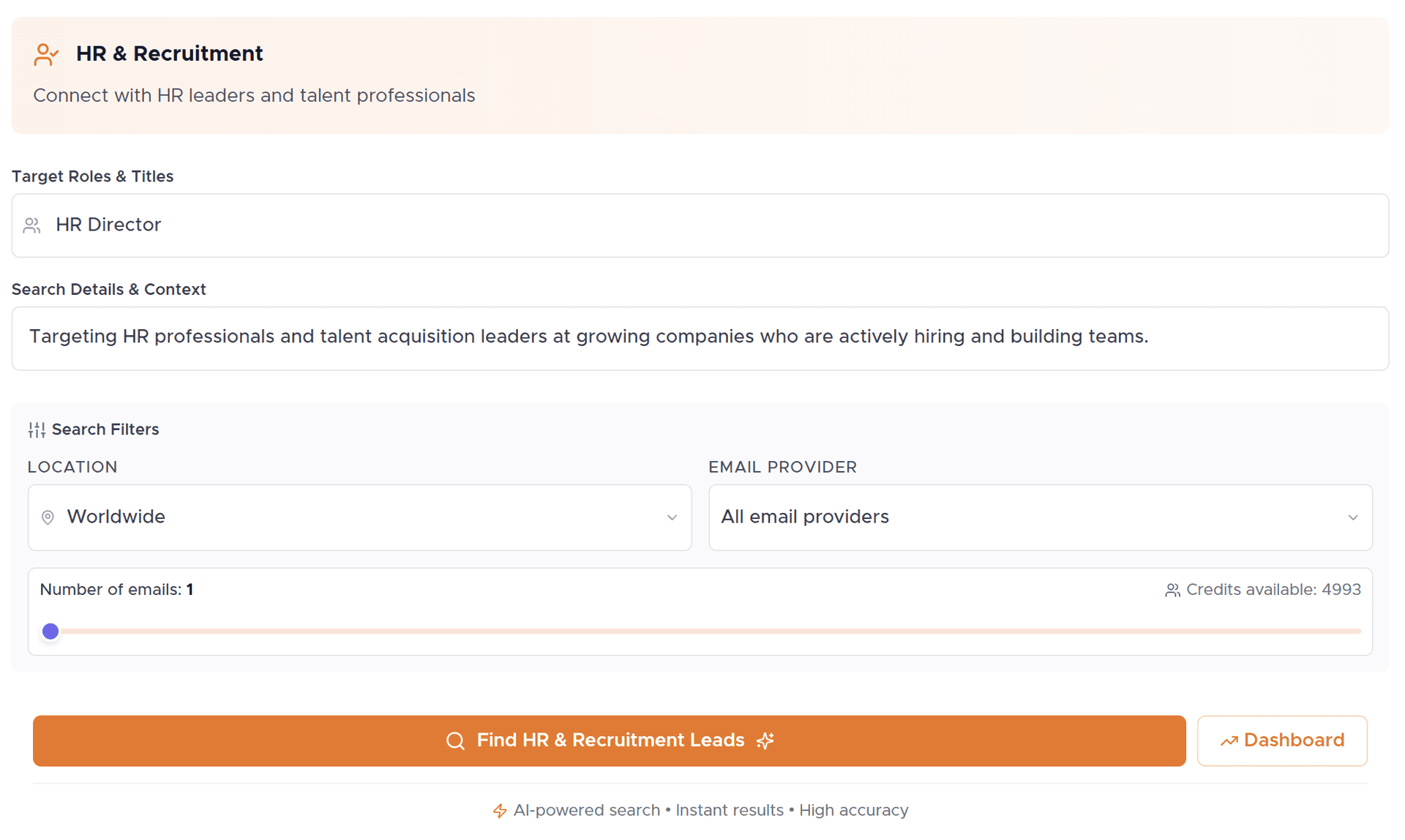
Task: Click the location pin icon in LOCATION field
Action: click(x=48, y=517)
